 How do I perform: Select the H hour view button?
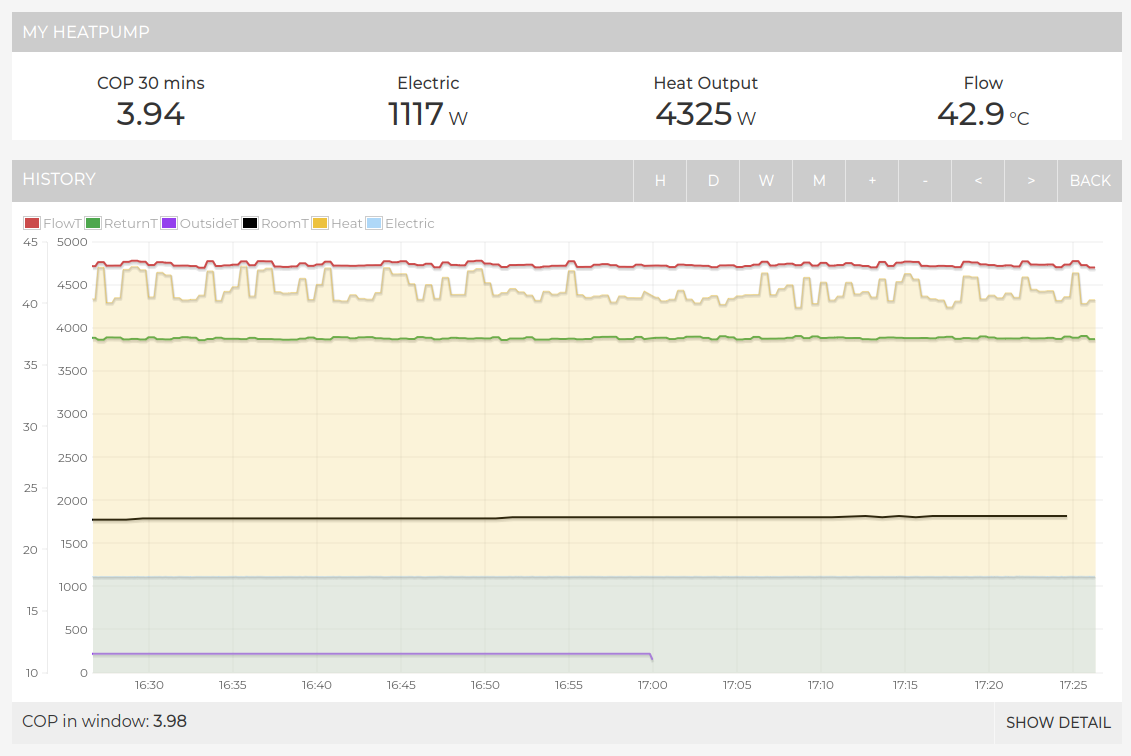660,180
